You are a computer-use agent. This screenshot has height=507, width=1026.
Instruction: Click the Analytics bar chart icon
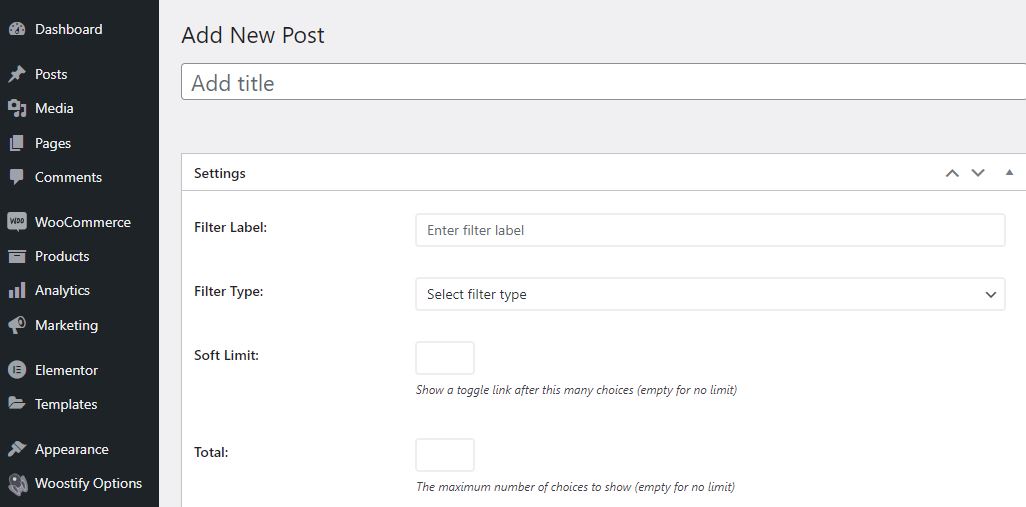17,290
